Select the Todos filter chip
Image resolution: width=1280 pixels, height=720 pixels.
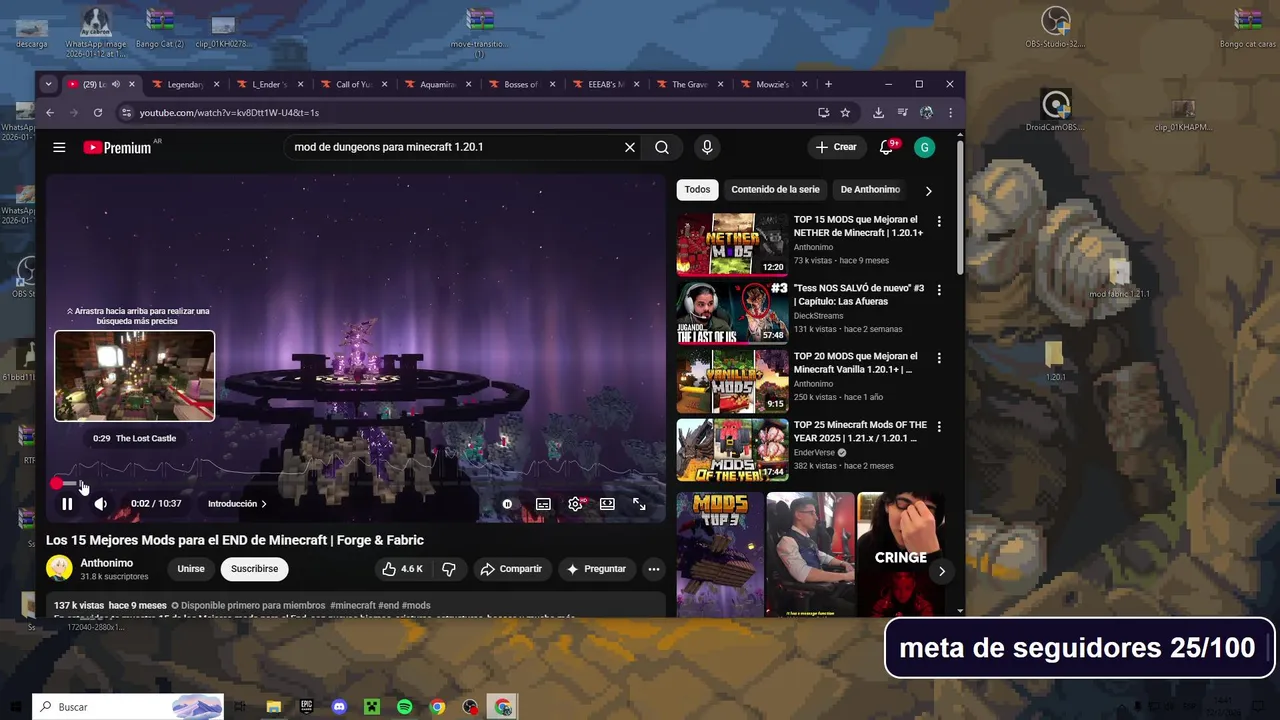tap(697, 189)
